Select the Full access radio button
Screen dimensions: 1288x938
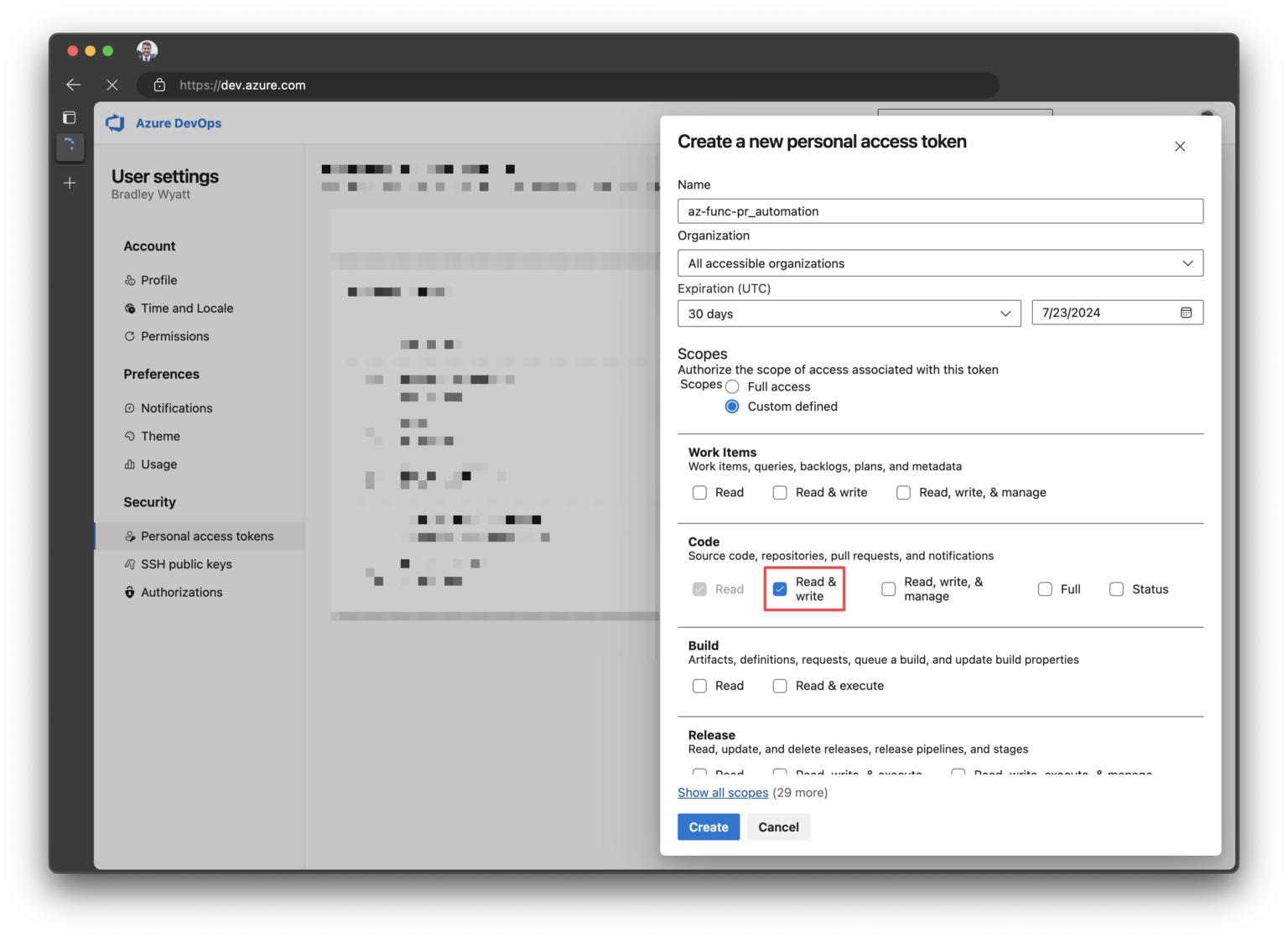[732, 386]
